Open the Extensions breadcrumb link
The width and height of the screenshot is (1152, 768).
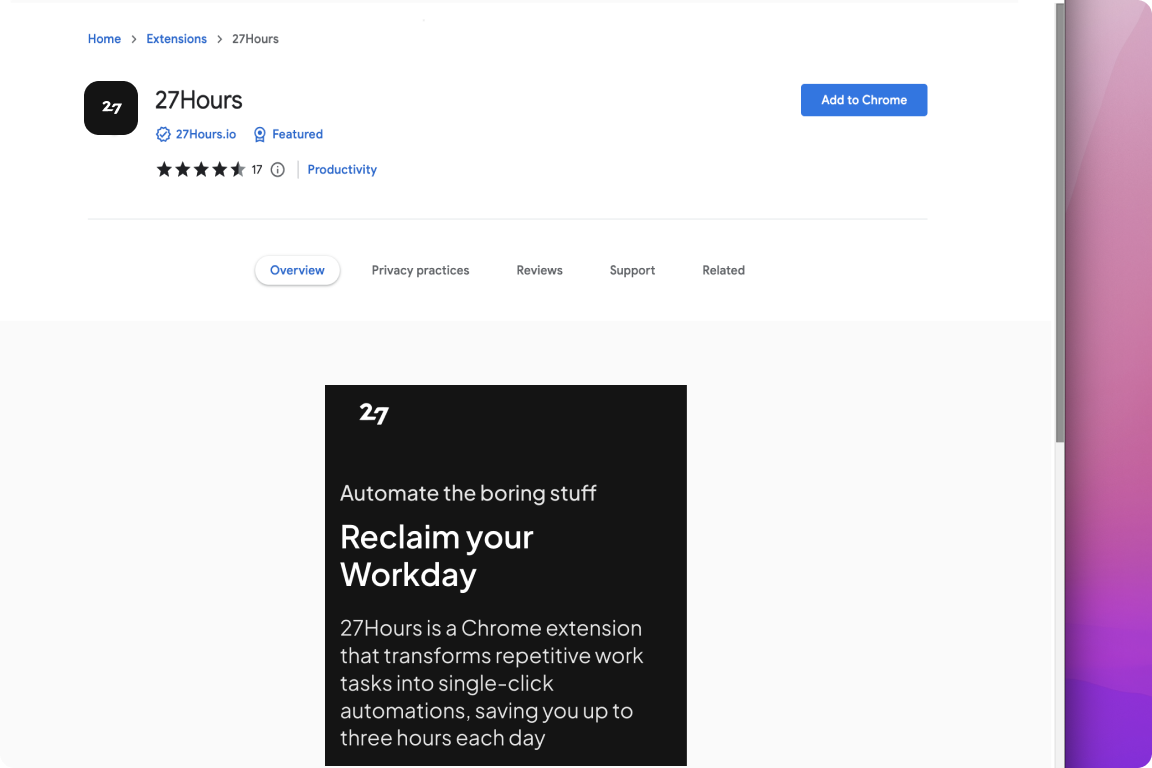coord(176,39)
